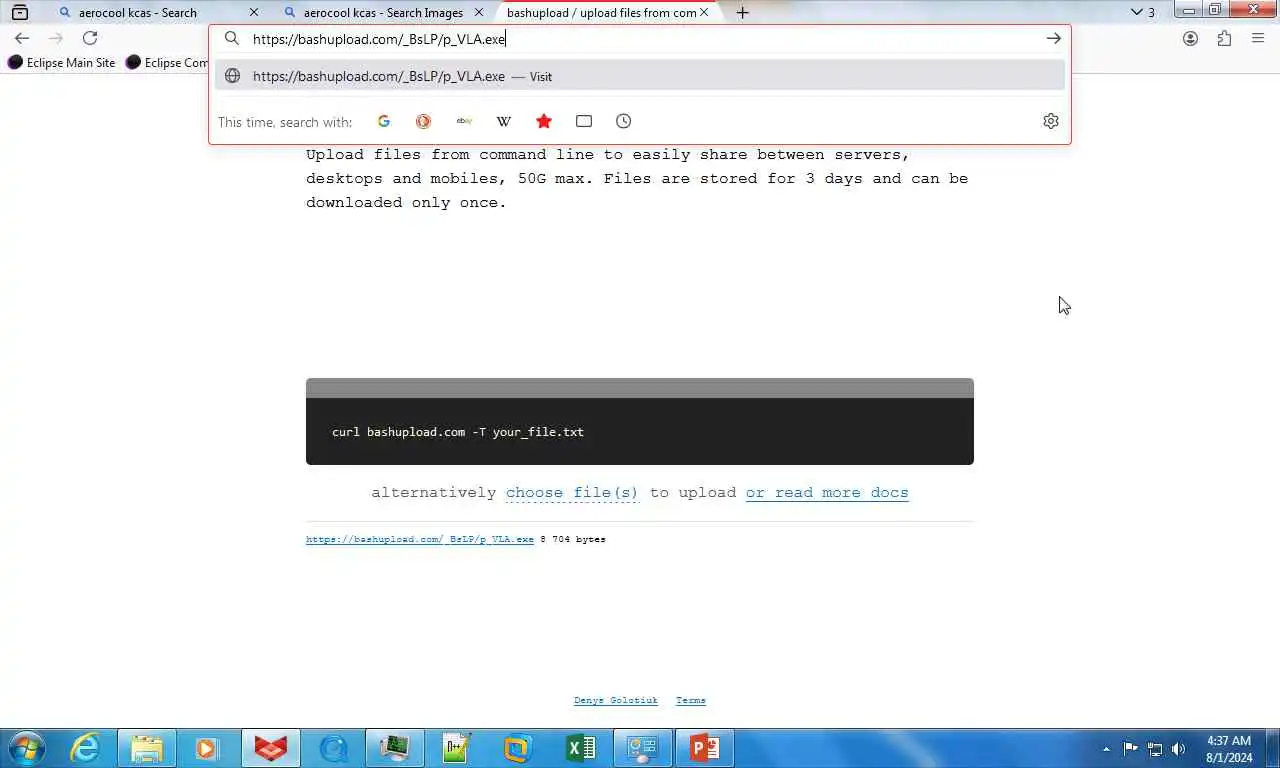
Task: Switch to aerocool kcas - Search tab
Action: (150, 12)
